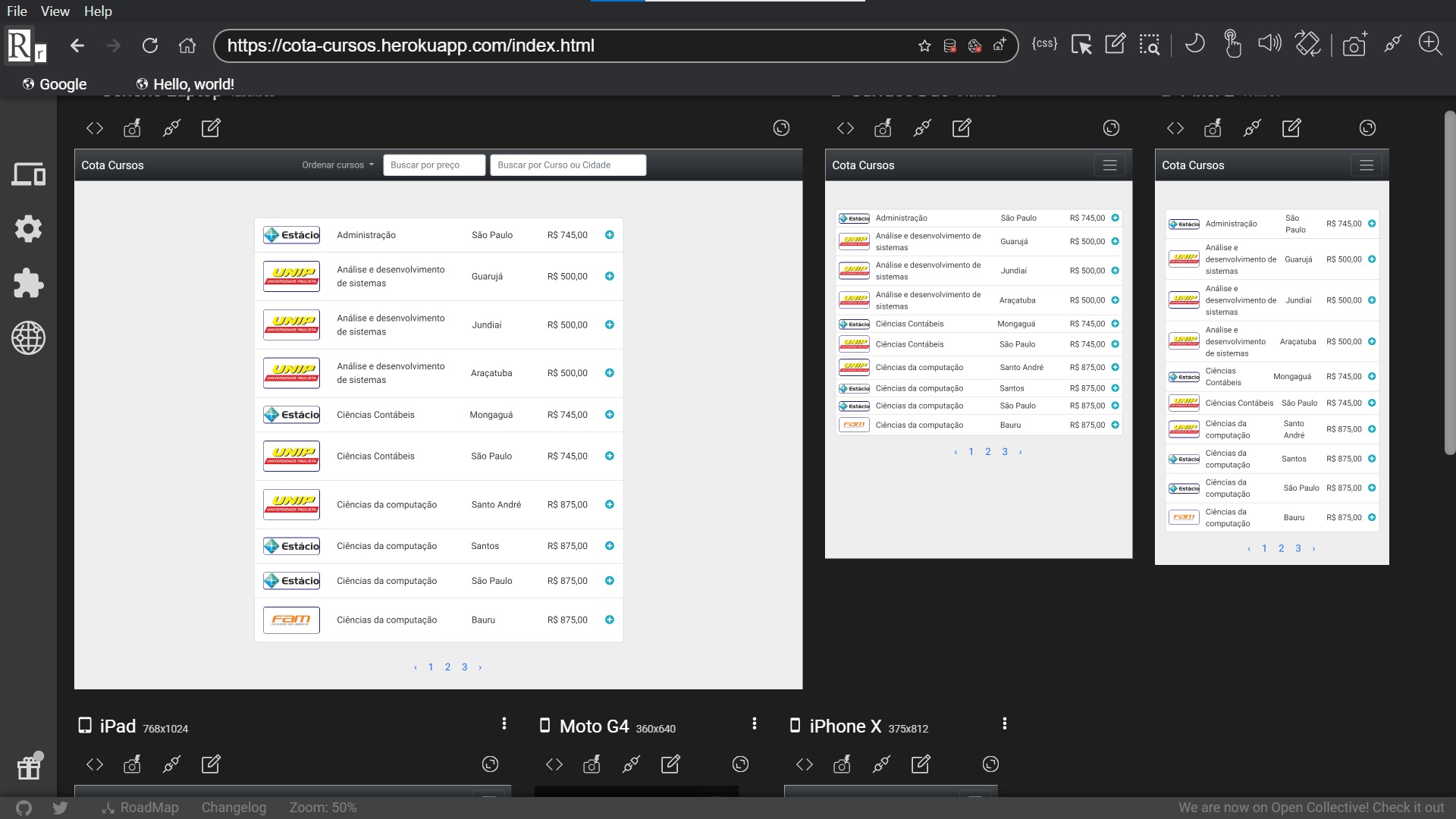Click the screenshot-all camera icon in toolbar

(1354, 45)
